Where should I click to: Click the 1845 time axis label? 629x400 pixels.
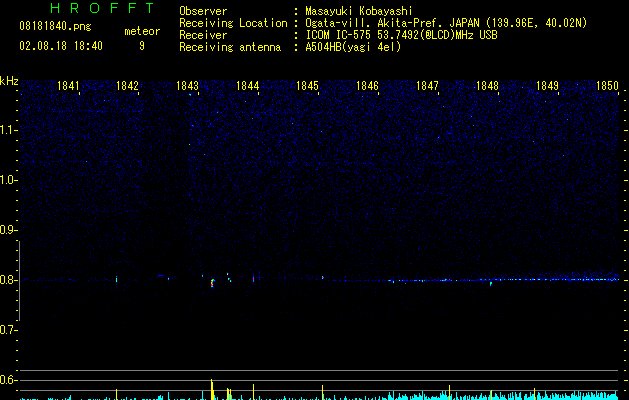coord(307,86)
